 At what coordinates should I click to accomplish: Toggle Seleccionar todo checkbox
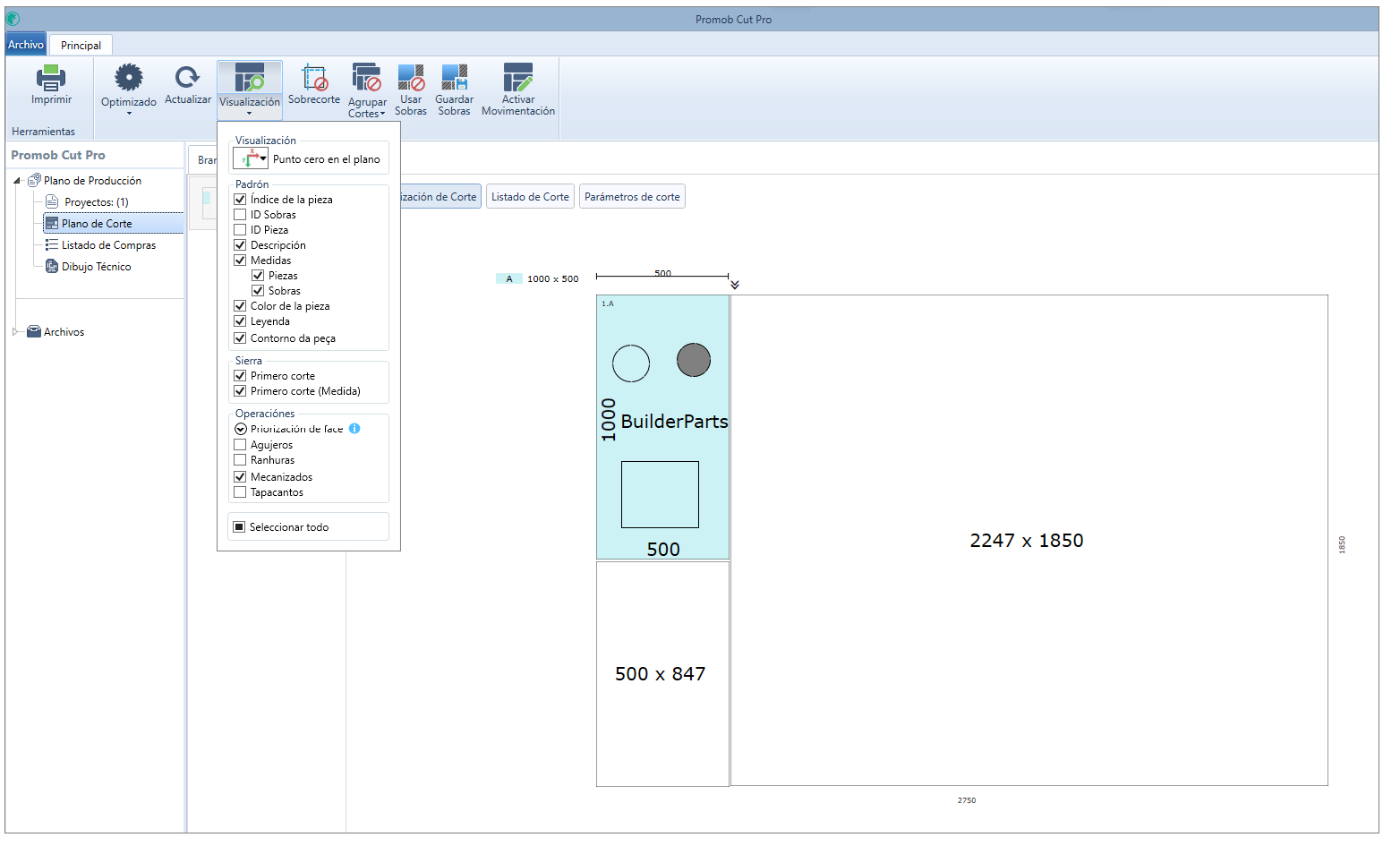239,527
